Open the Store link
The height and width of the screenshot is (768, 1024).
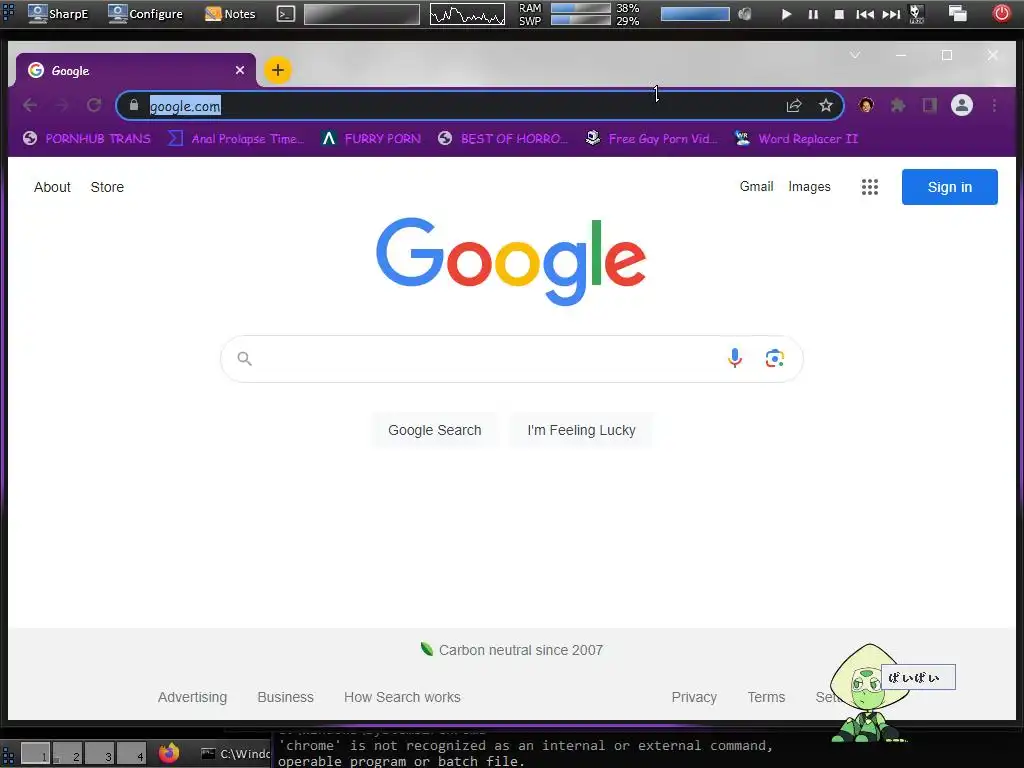107,187
